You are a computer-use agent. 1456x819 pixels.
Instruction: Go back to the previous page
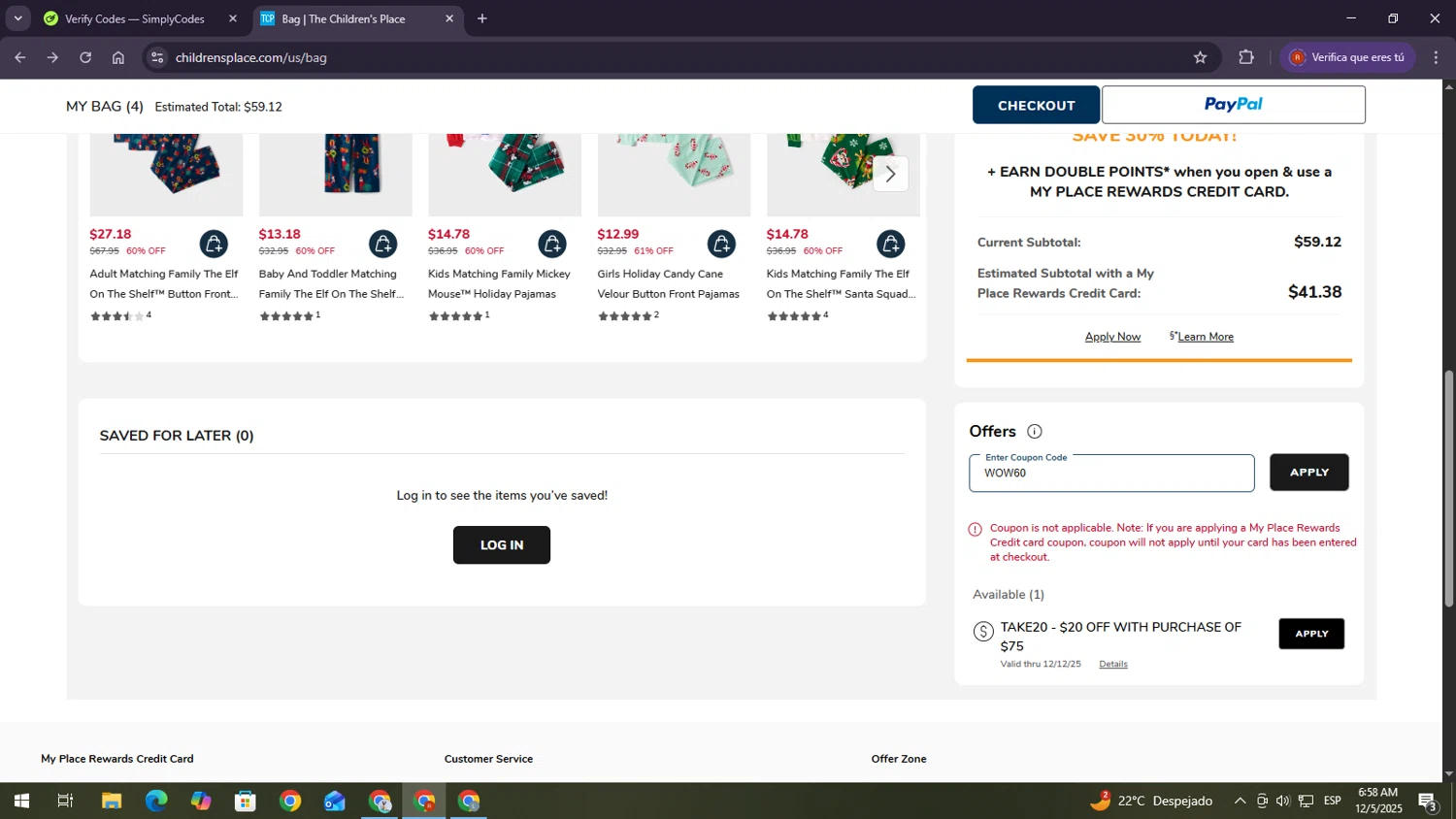tap(20, 57)
